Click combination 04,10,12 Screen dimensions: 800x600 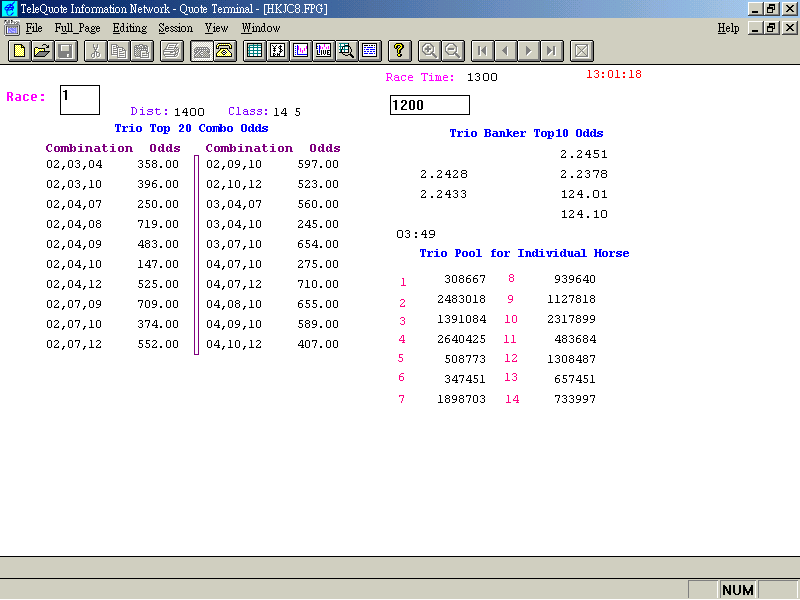[x=234, y=344]
